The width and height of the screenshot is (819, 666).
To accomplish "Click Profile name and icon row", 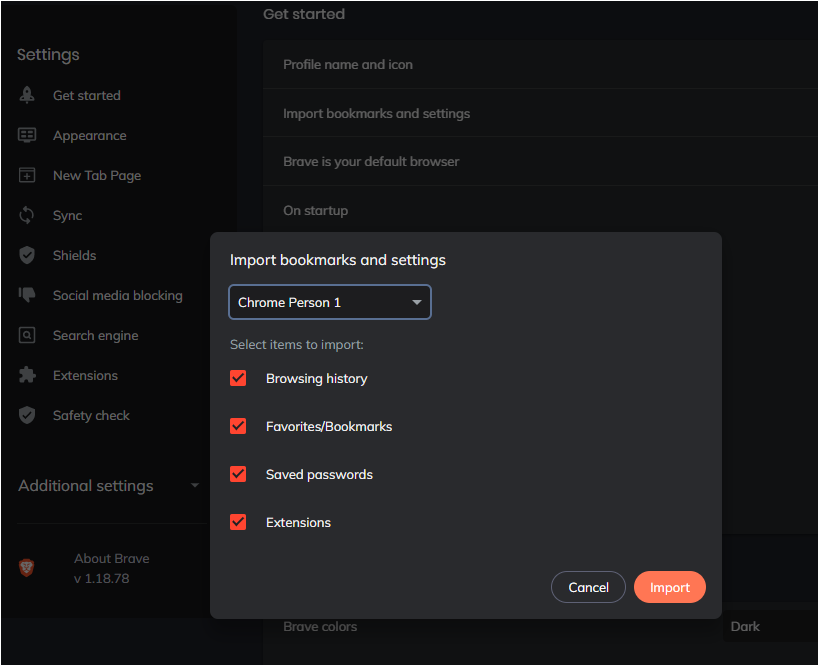I will click(541, 64).
